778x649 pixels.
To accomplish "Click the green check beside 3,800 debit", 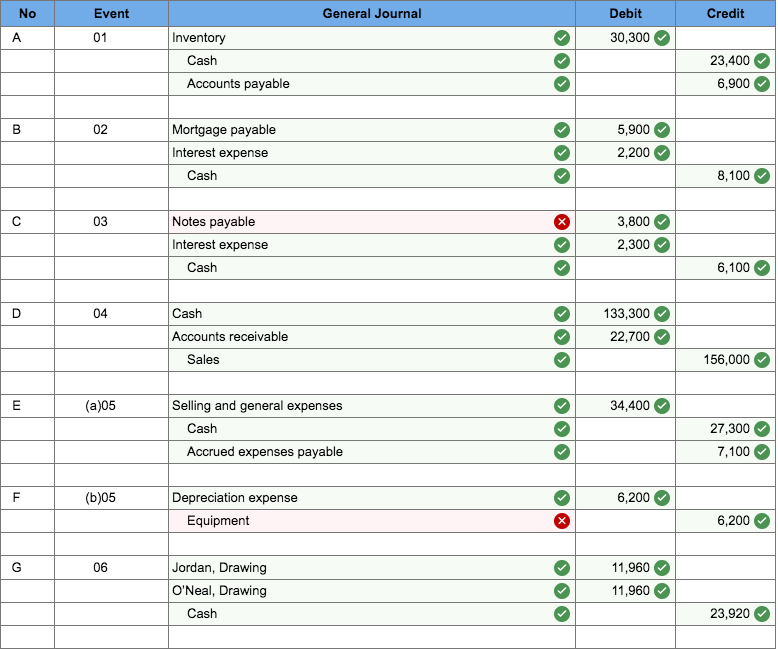I will (662, 222).
